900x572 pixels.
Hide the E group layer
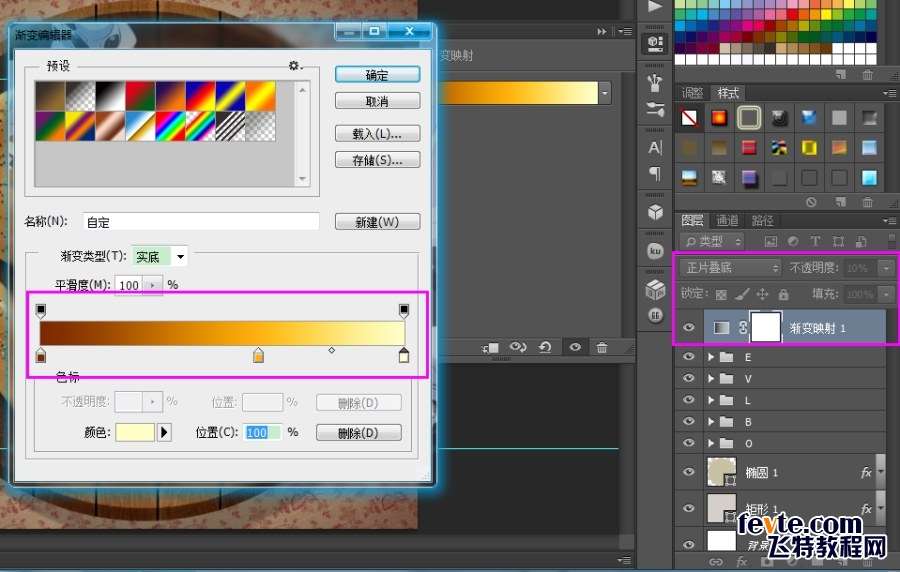pos(688,357)
